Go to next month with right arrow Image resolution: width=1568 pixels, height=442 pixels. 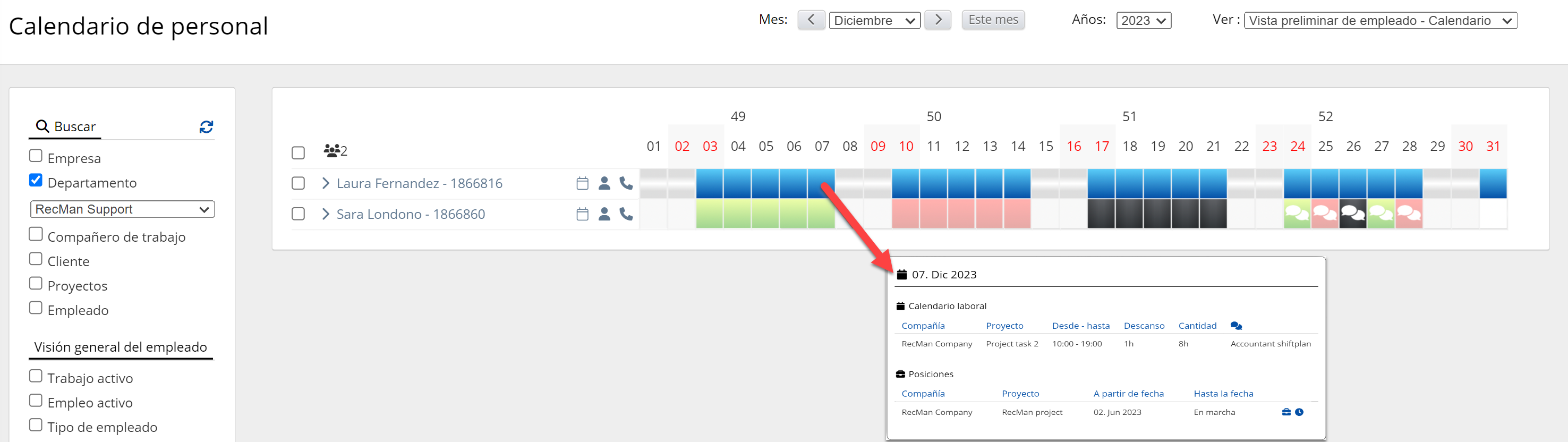938,20
